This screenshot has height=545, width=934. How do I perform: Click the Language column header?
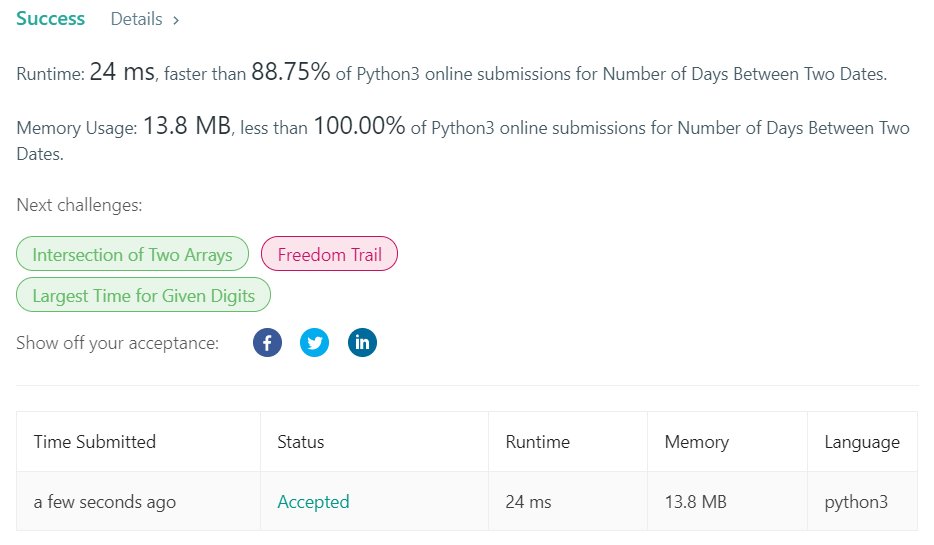(x=861, y=442)
